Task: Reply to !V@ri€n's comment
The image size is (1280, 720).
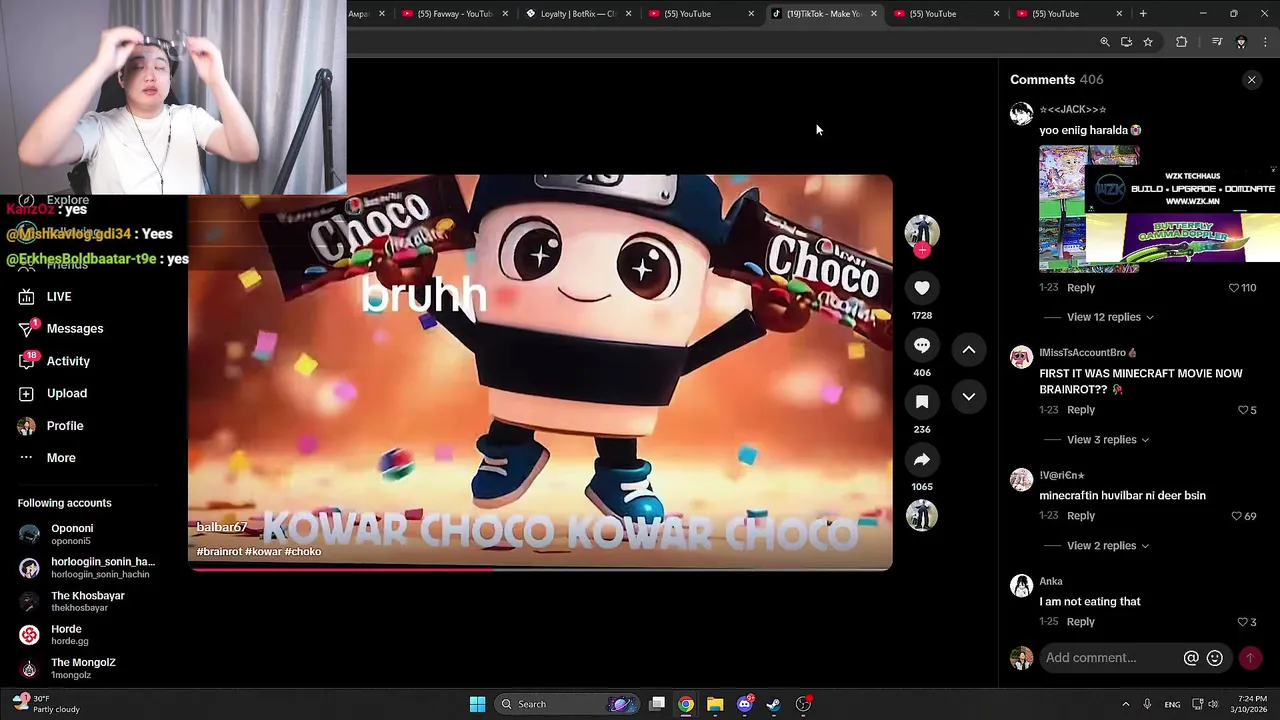Action: pyautogui.click(x=1081, y=516)
